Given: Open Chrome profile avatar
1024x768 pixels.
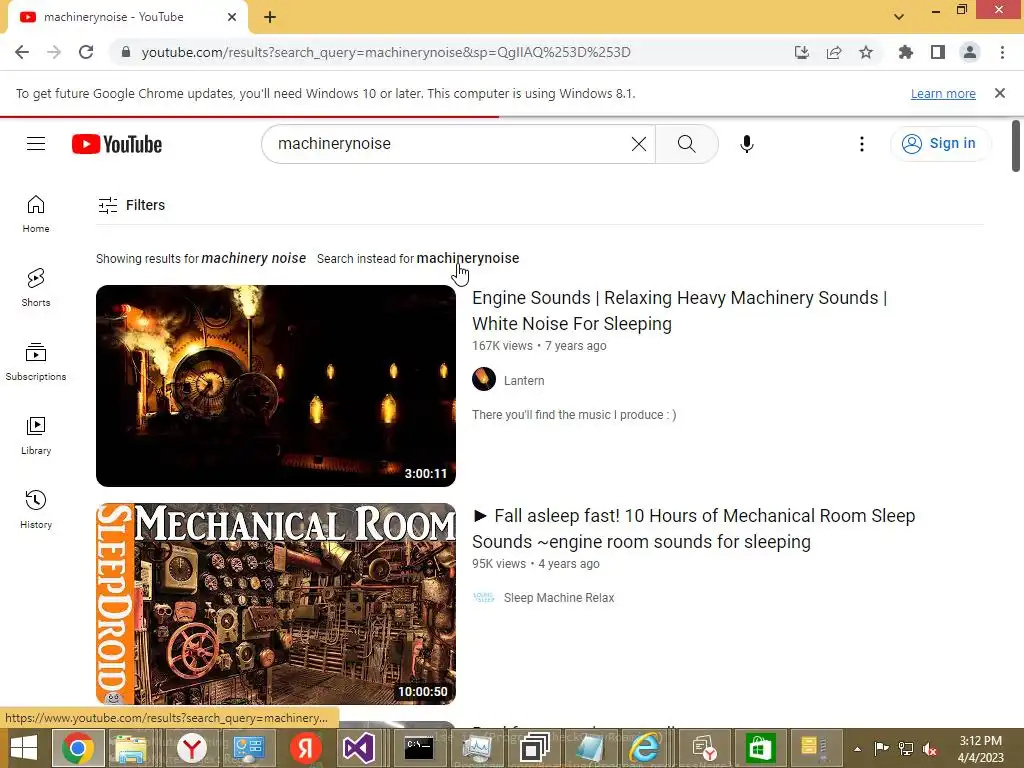Looking at the screenshot, I should 970,52.
